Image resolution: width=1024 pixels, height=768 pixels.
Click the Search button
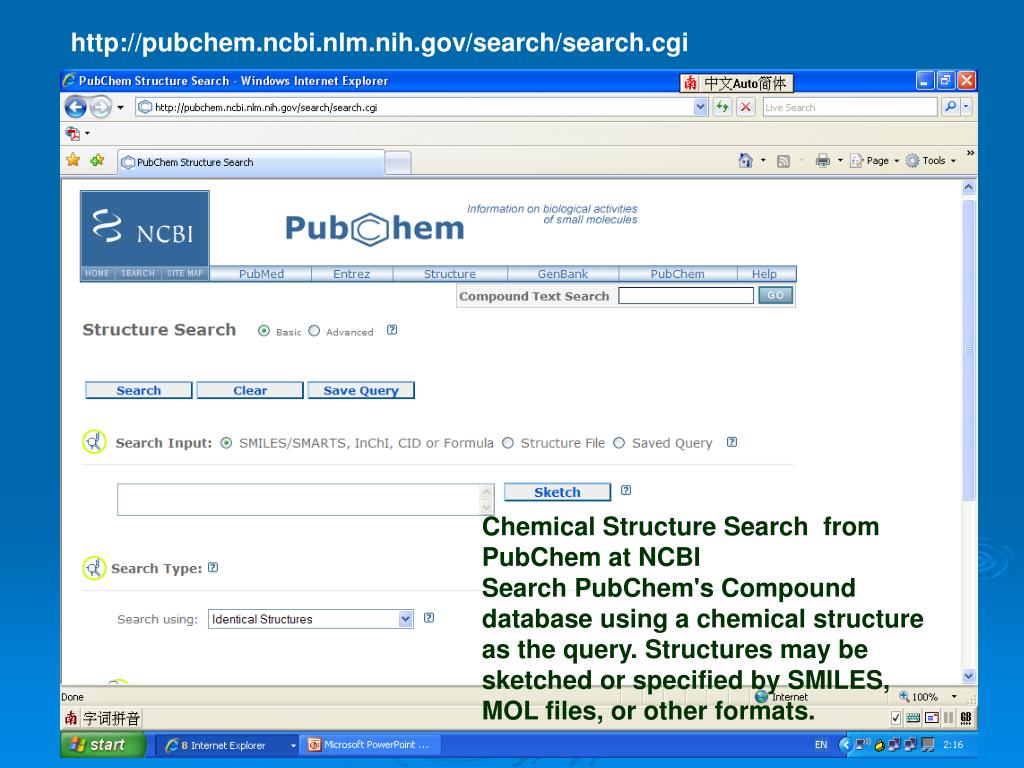(x=138, y=391)
